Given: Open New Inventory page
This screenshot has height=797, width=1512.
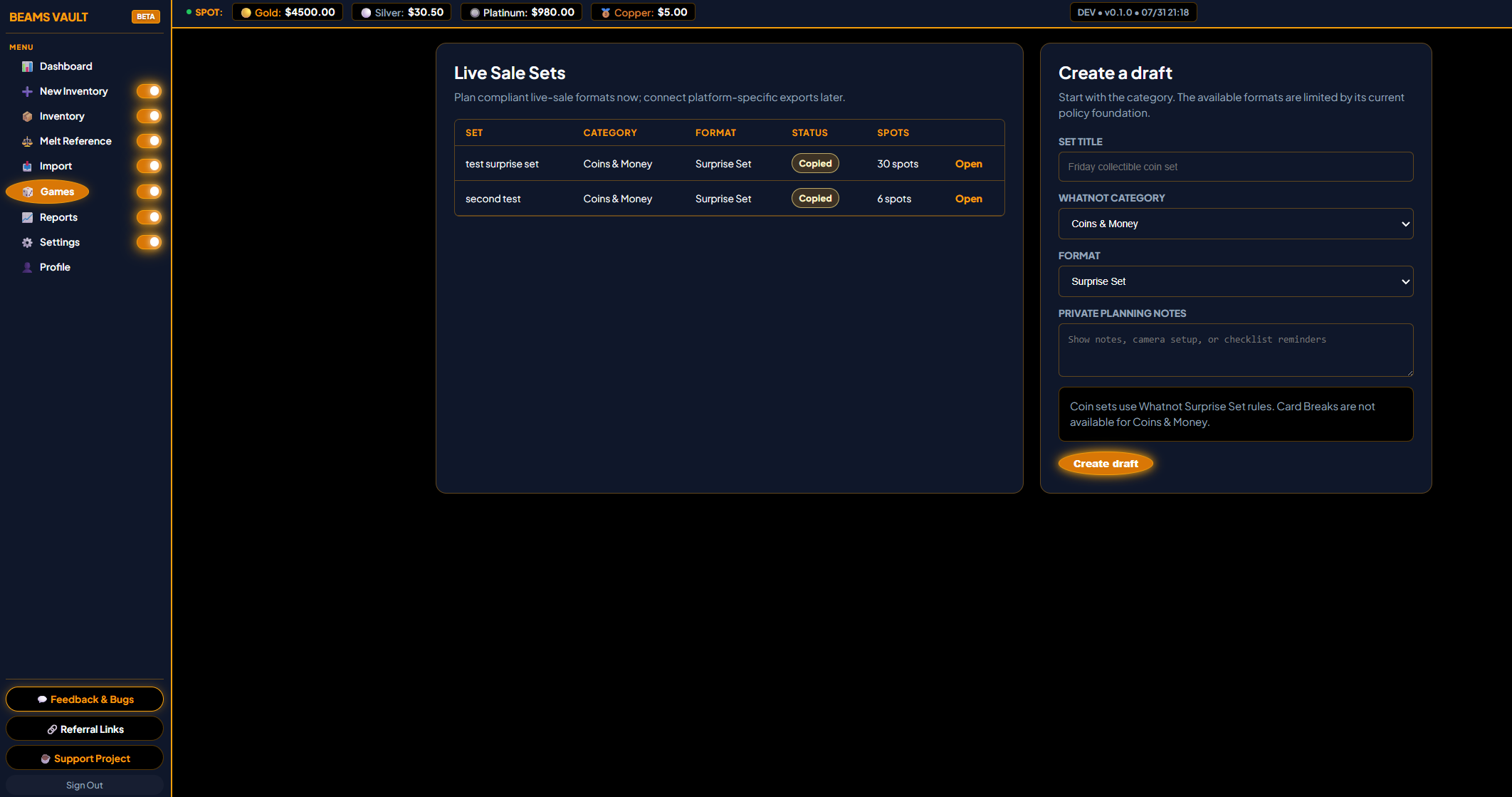Looking at the screenshot, I should pos(73,91).
